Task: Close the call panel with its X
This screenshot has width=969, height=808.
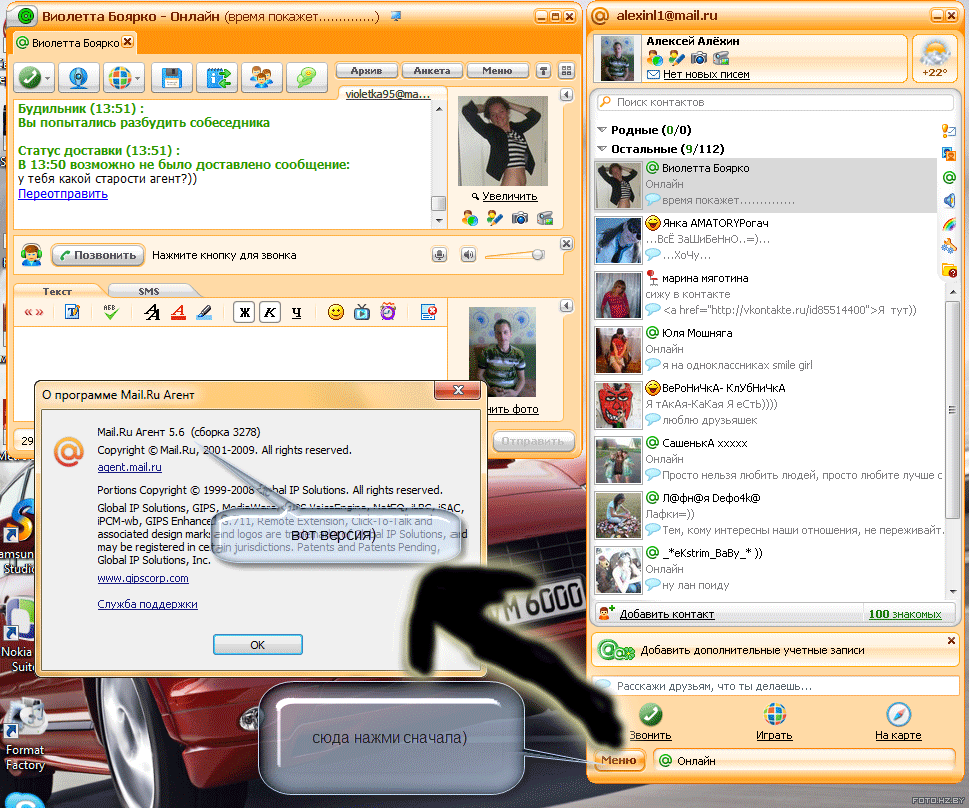Action: 566,244
